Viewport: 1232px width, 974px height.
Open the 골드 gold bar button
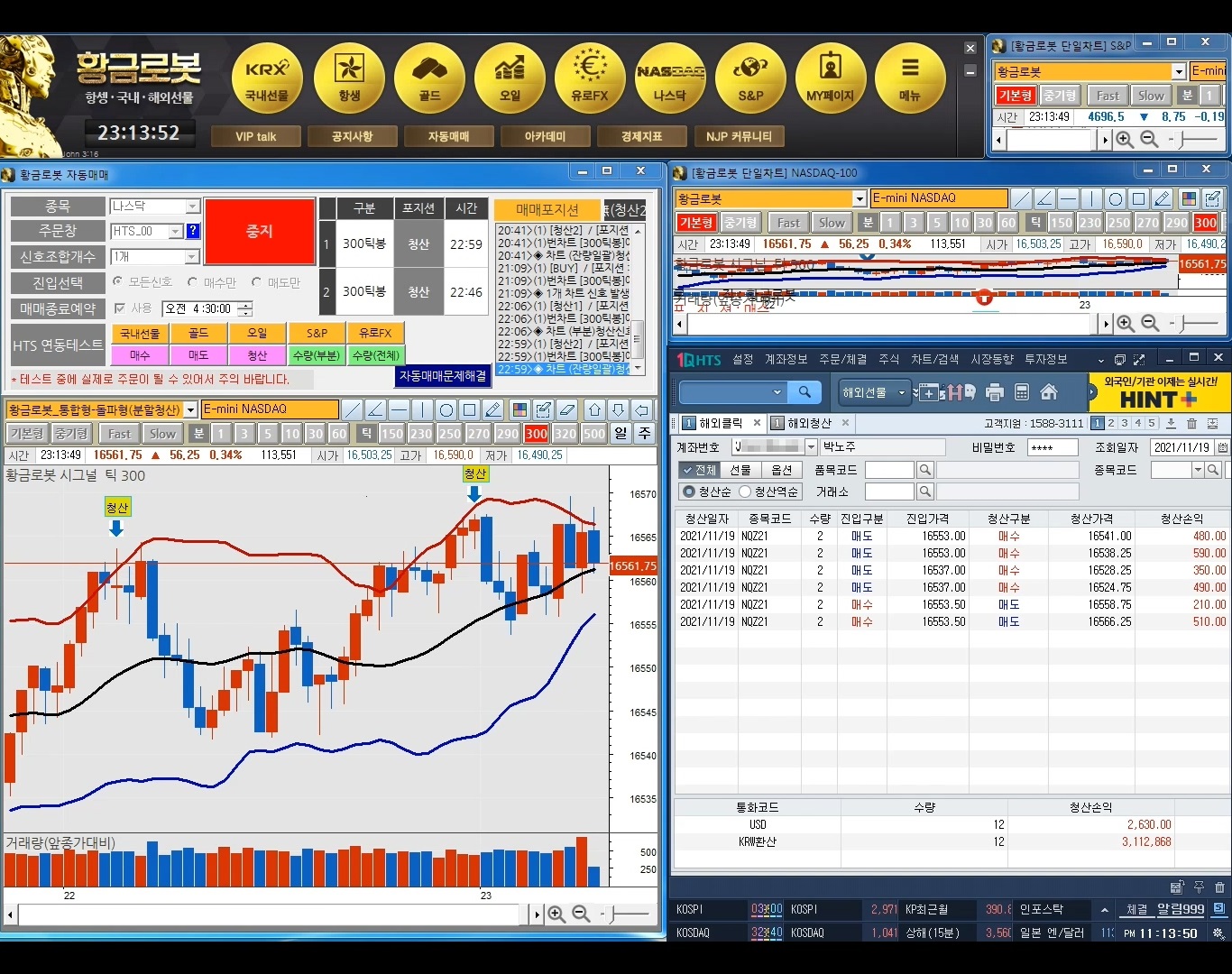pyautogui.click(x=429, y=78)
